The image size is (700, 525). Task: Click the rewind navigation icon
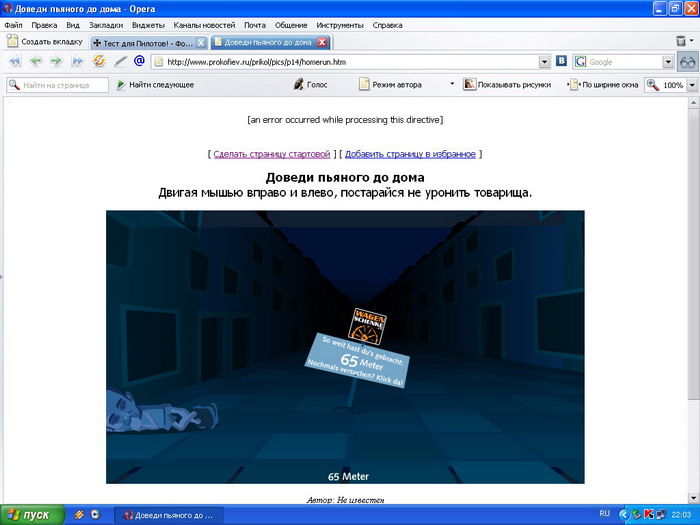click(x=15, y=61)
